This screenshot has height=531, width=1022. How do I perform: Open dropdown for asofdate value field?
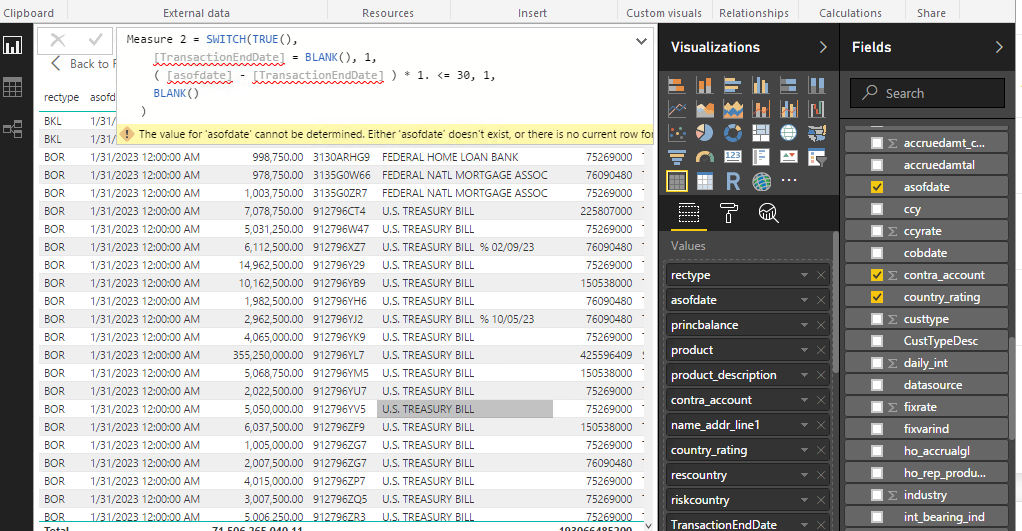[x=804, y=300]
